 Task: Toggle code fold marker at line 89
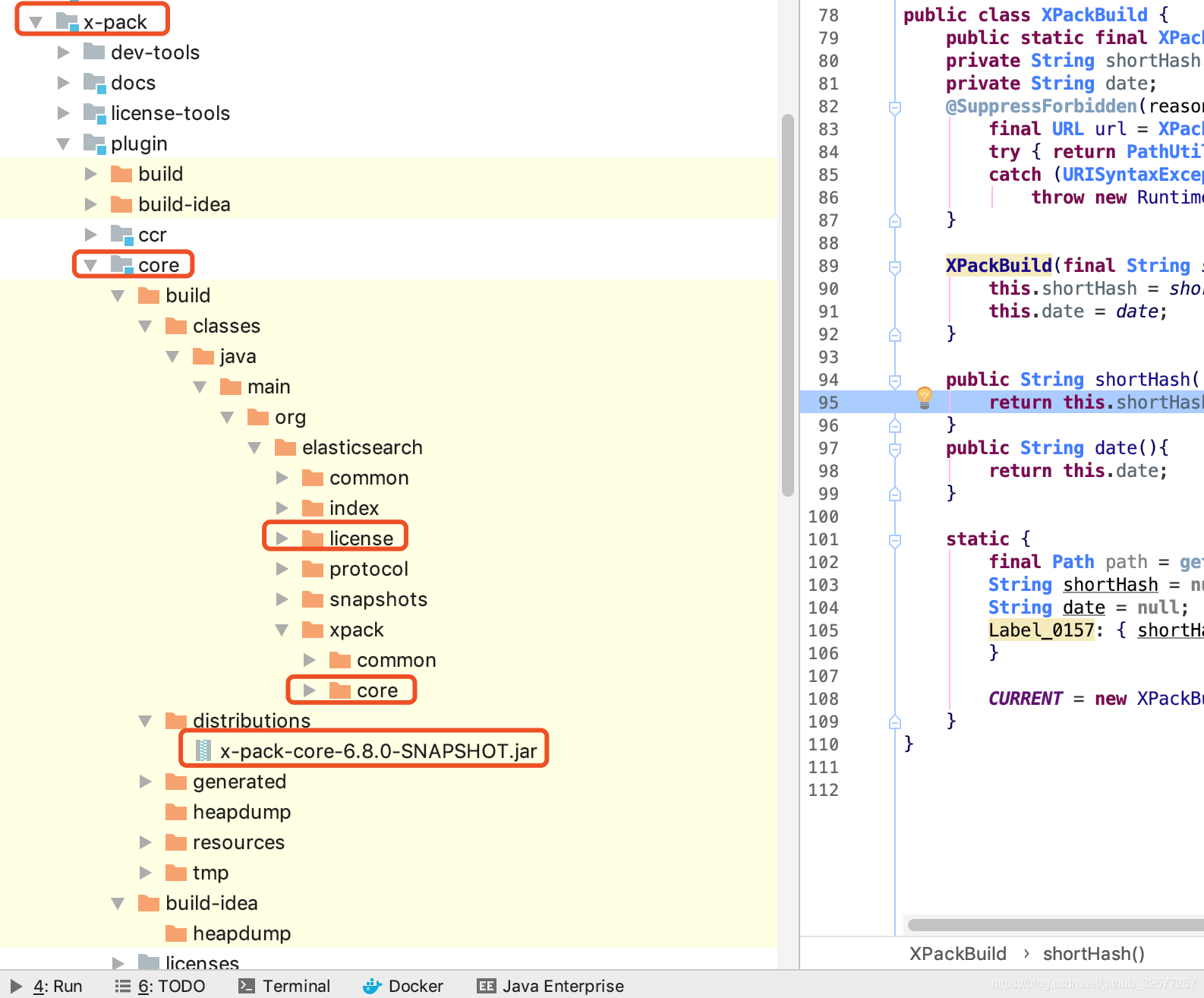895,267
